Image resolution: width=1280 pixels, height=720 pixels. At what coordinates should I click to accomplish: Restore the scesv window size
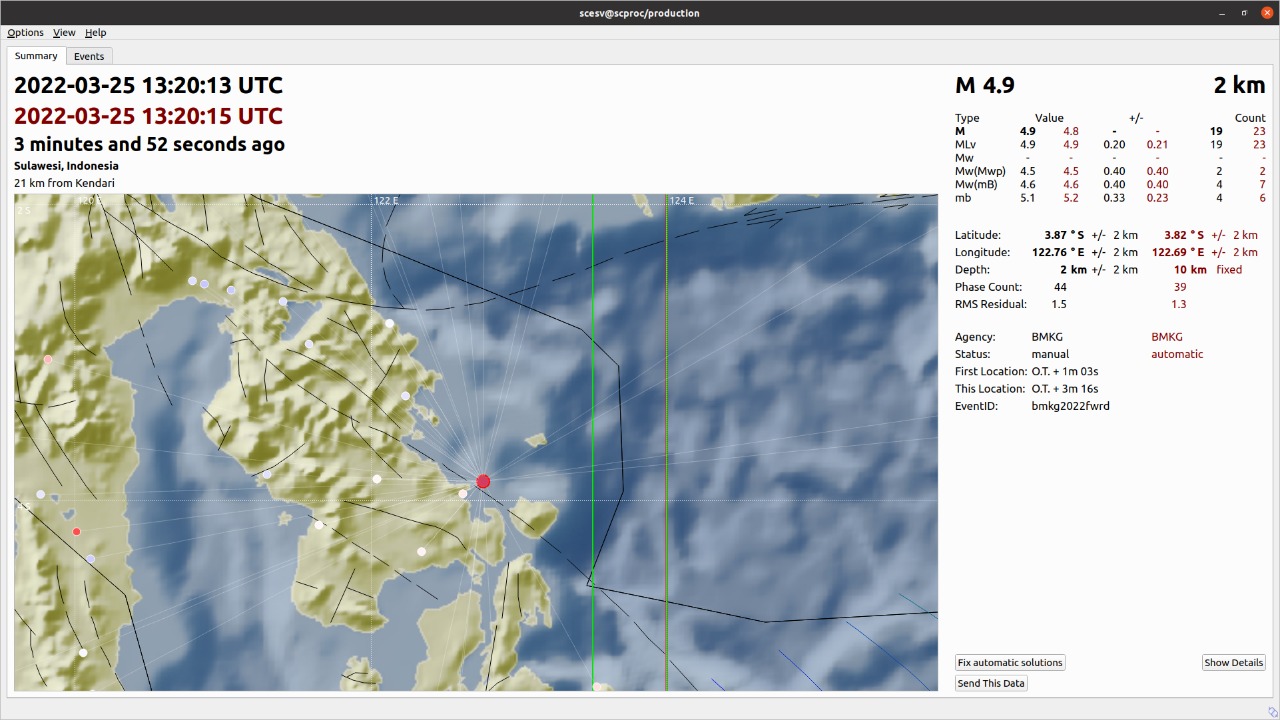(1244, 13)
